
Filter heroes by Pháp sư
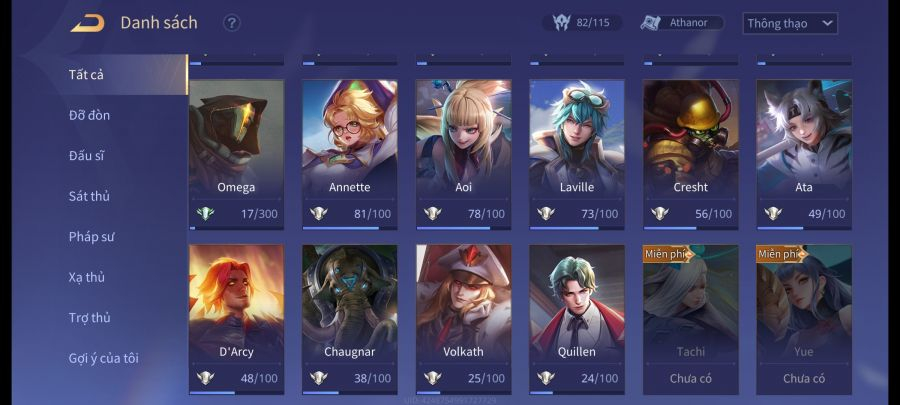92,237
